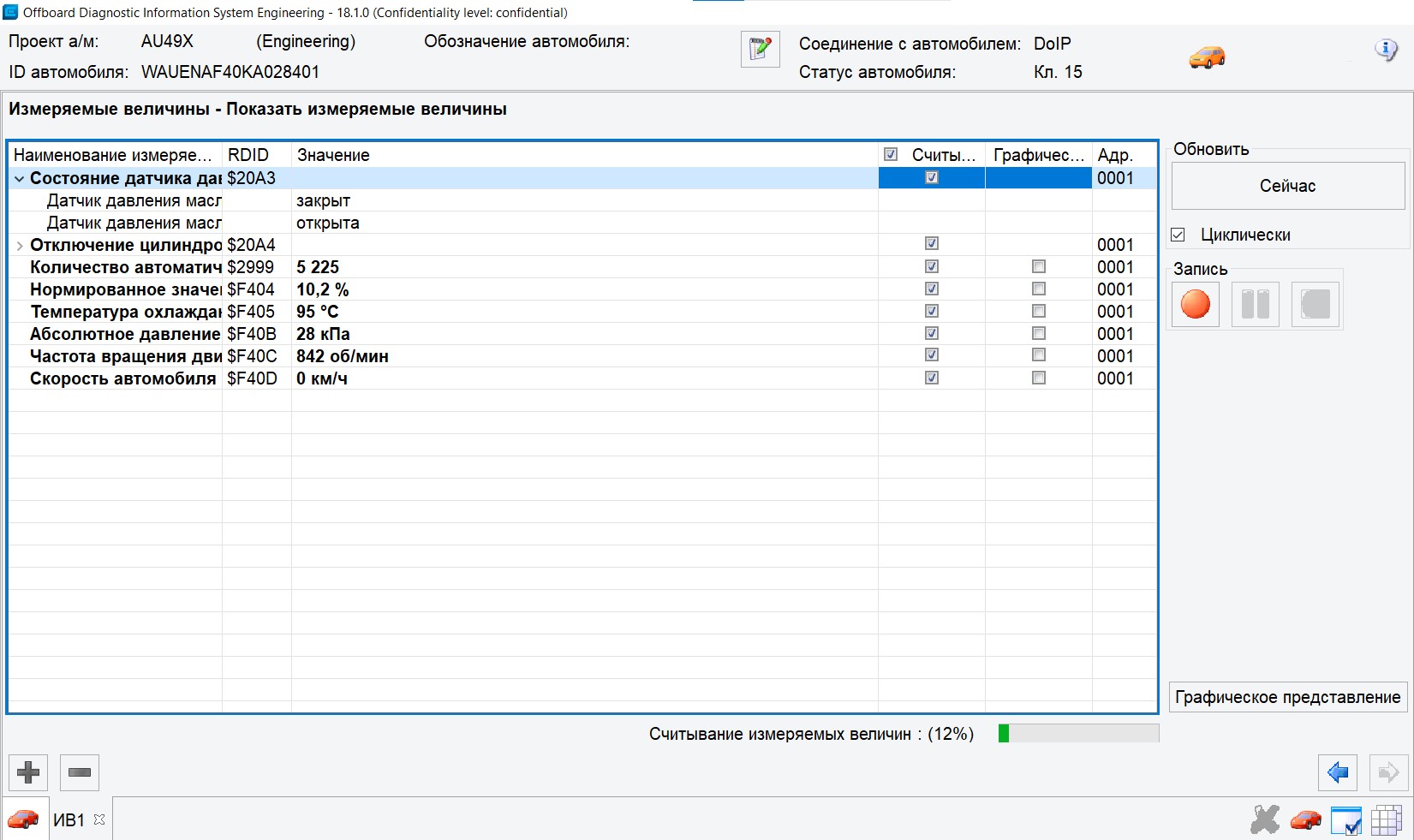Open Графическое представление
The image size is (1414, 840).
pos(1287,697)
